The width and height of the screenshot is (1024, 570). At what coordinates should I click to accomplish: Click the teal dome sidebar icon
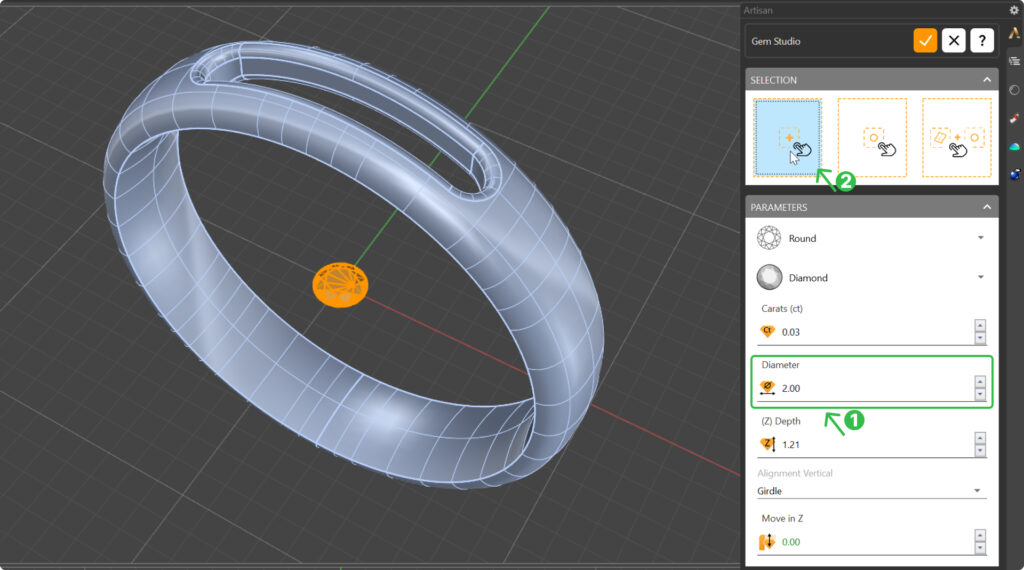tap(1014, 147)
